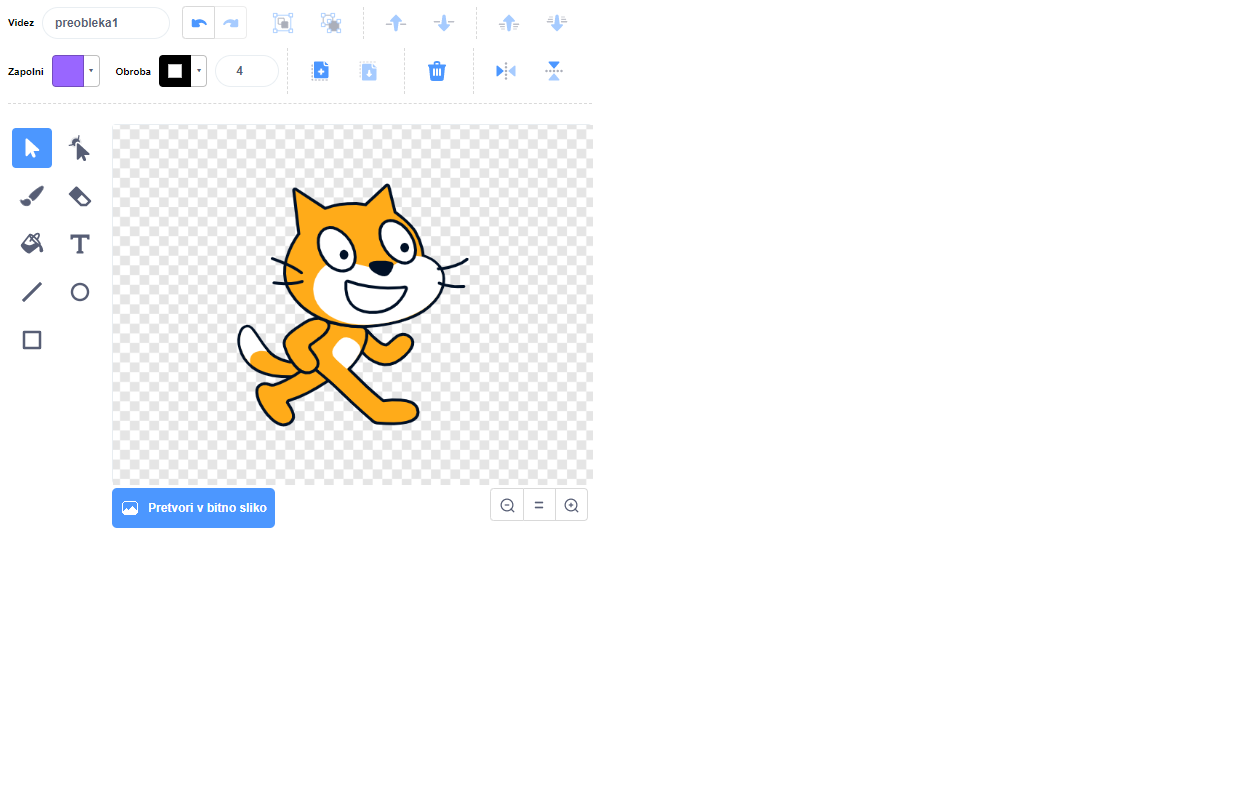Switch to the Reshape tool
This screenshot has width=1255, height=808.
pyautogui.click(x=79, y=148)
